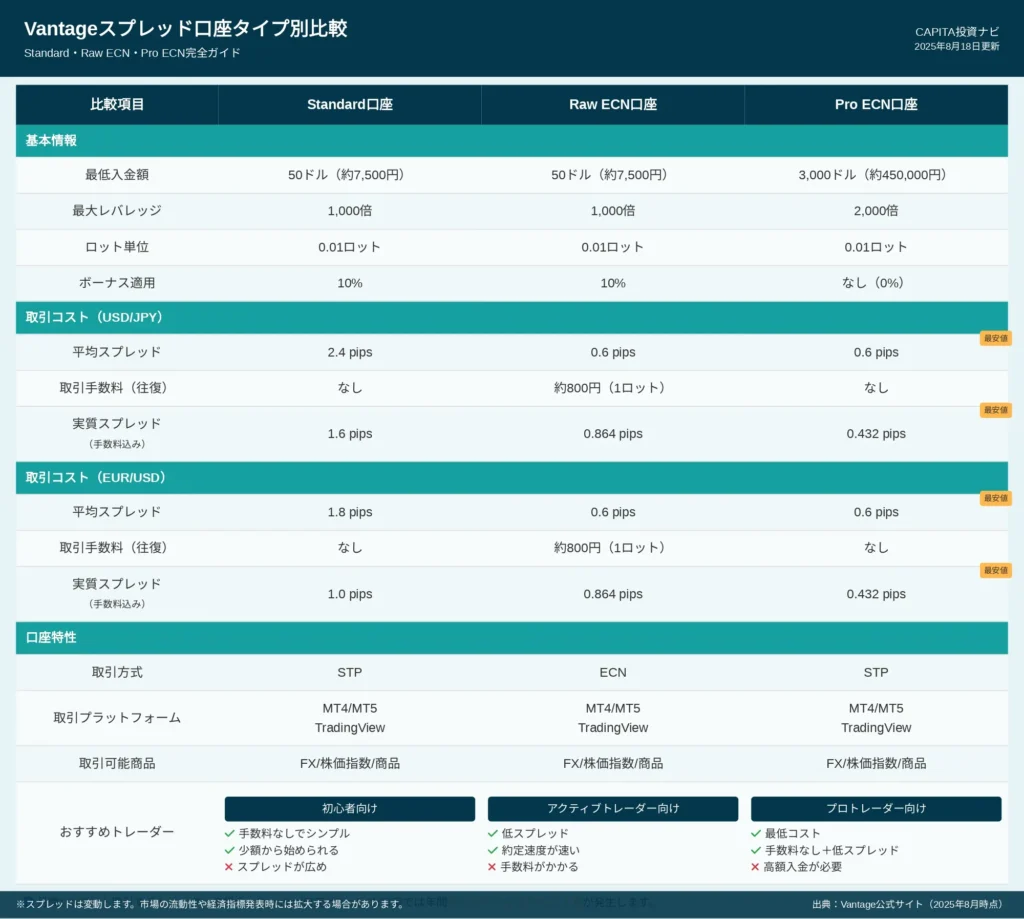Click the 出典:Vantage公式サイト source text
The width and height of the screenshot is (1024, 919).
pyautogui.click(x=909, y=904)
